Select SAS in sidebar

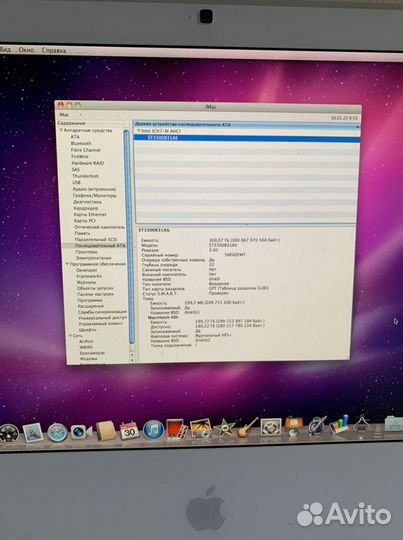[x=75, y=169]
